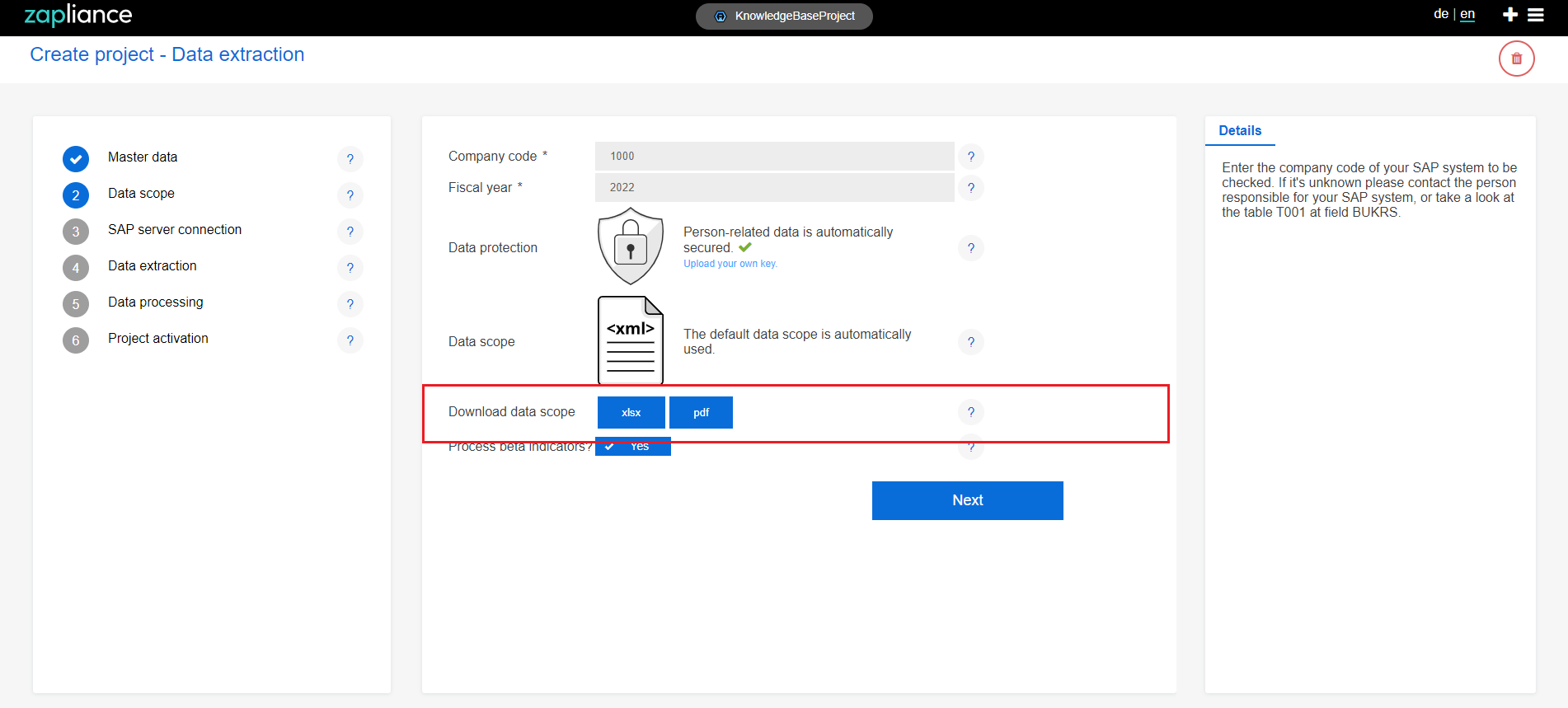Image resolution: width=1568 pixels, height=708 pixels.
Task: Click the Next button
Action: (968, 500)
